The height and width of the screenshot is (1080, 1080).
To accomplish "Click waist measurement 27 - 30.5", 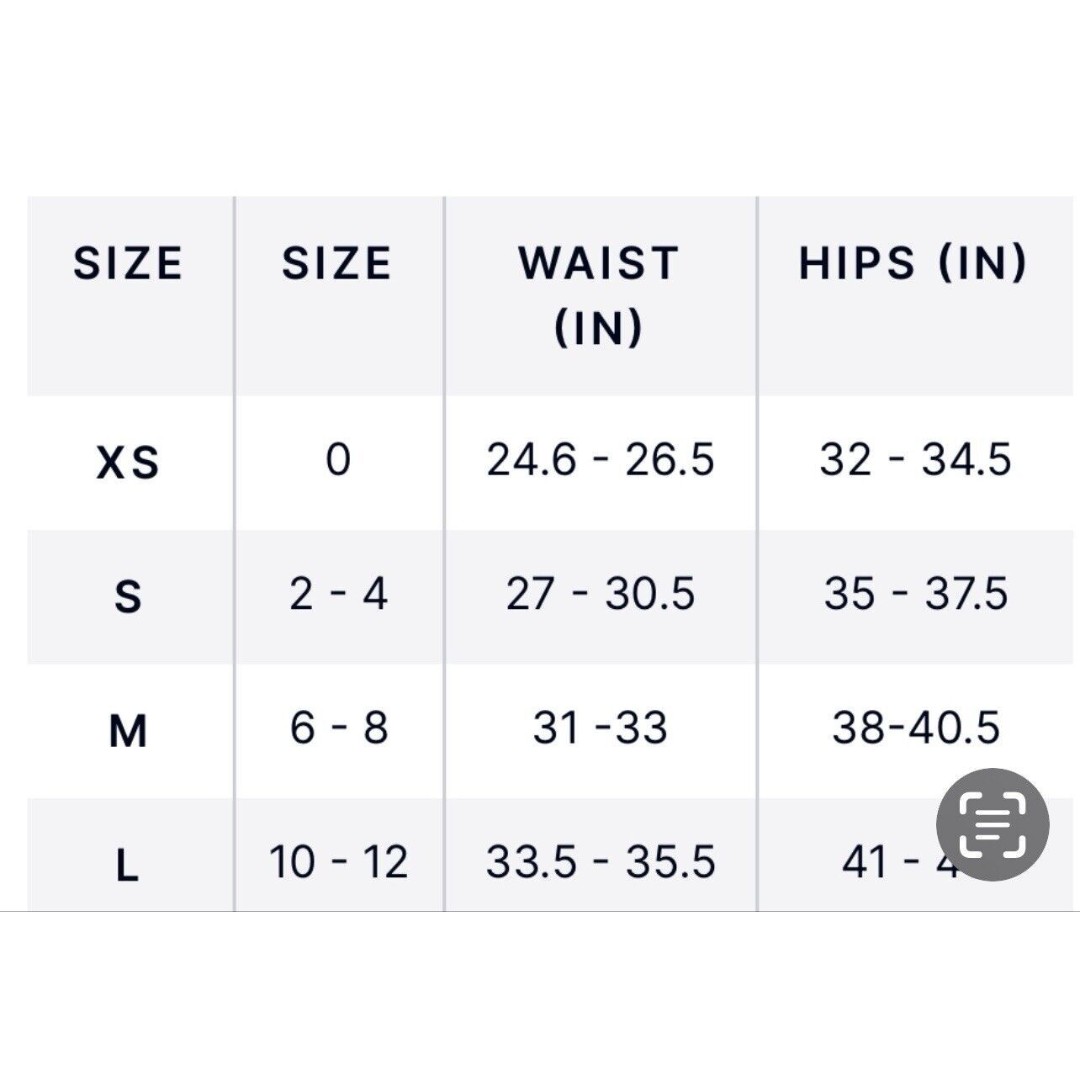I will click(x=601, y=594).
